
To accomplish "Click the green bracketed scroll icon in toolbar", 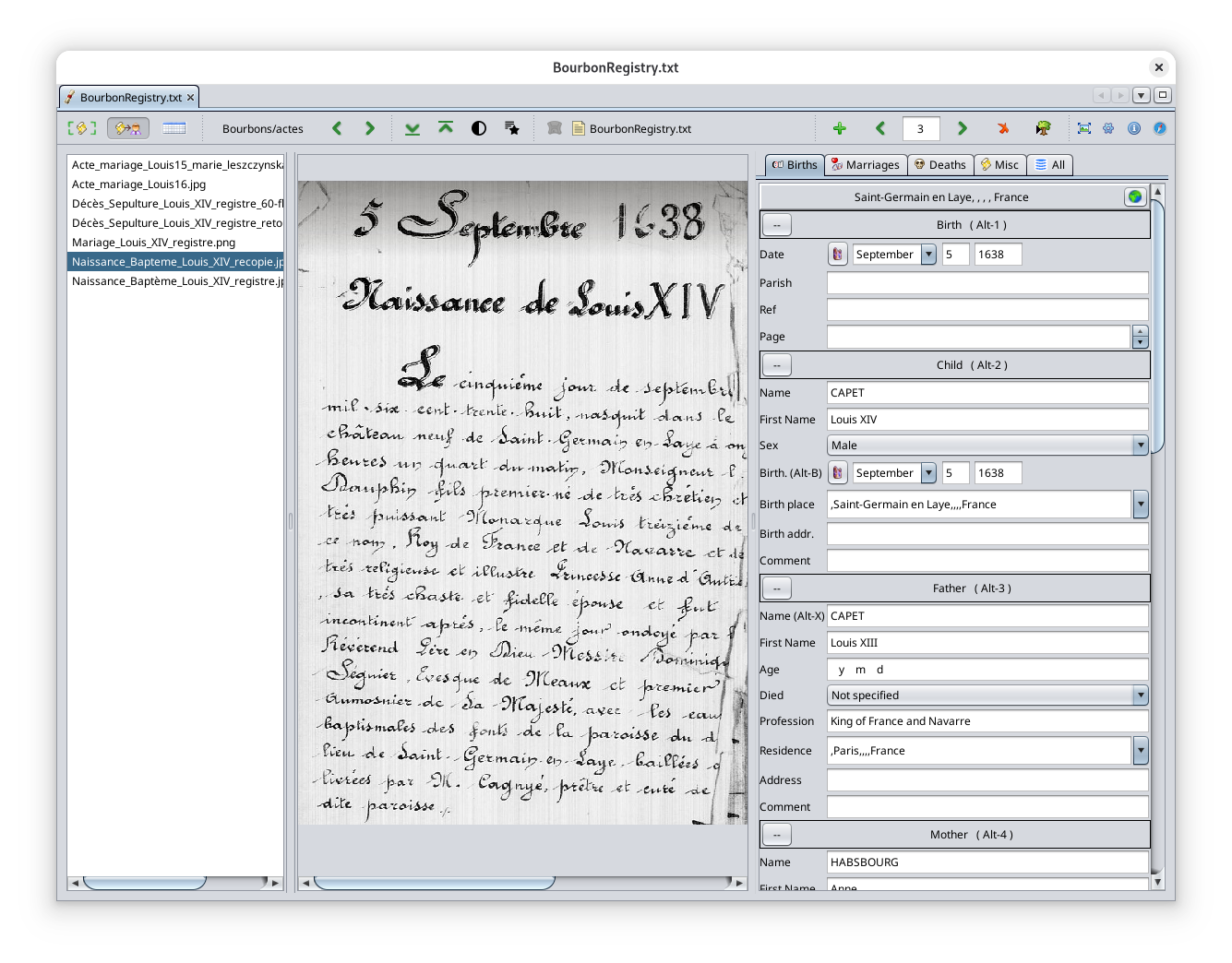I will [x=82, y=128].
